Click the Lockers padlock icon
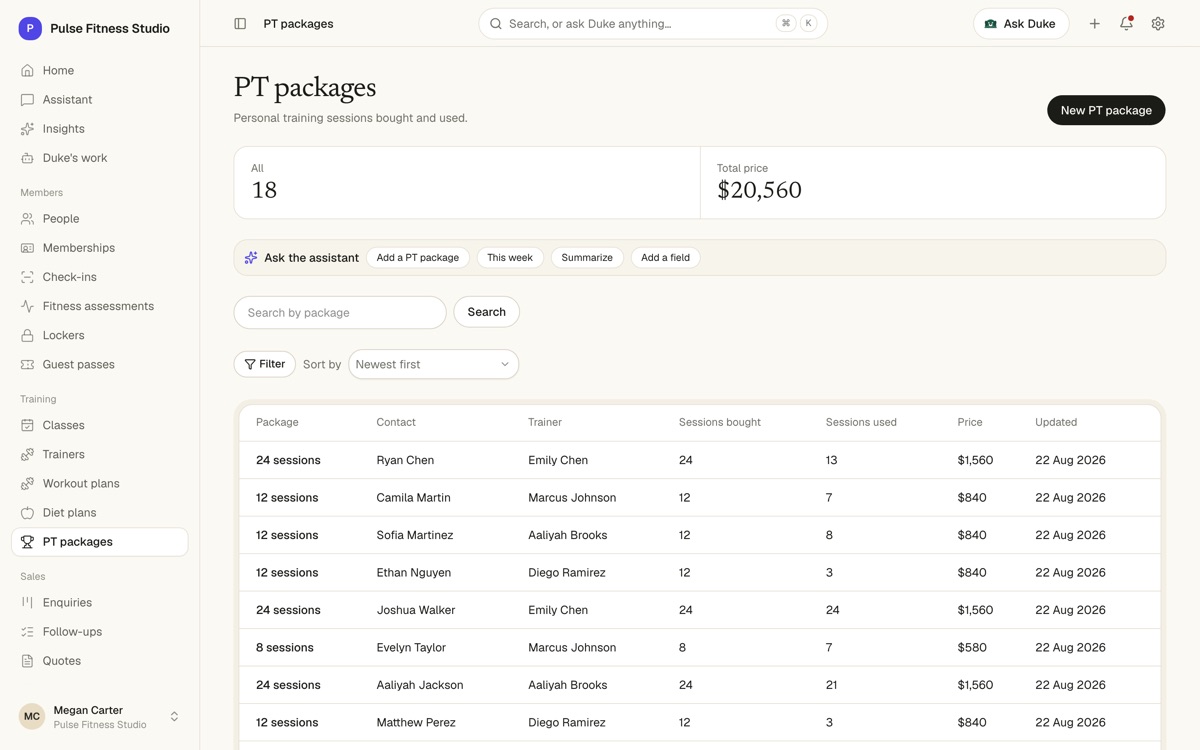Image resolution: width=1200 pixels, height=750 pixels. click(x=27, y=335)
